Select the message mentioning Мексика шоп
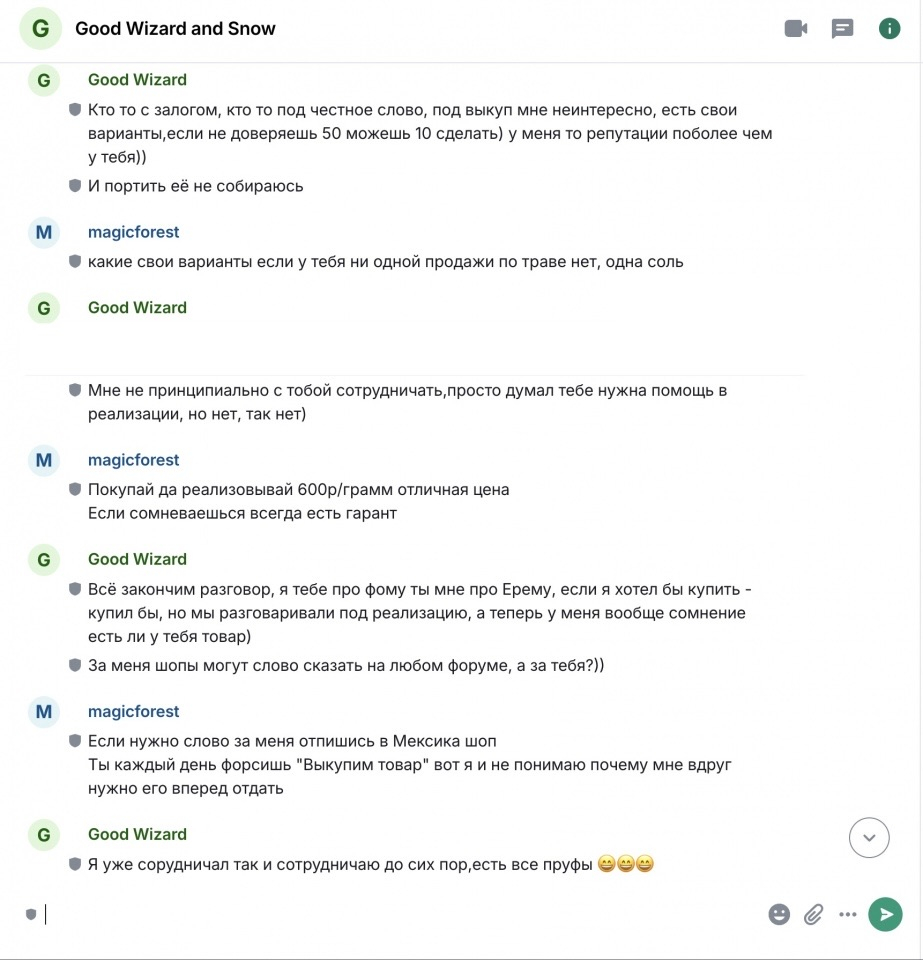Screen dimensions: 923x960 (x=409, y=765)
